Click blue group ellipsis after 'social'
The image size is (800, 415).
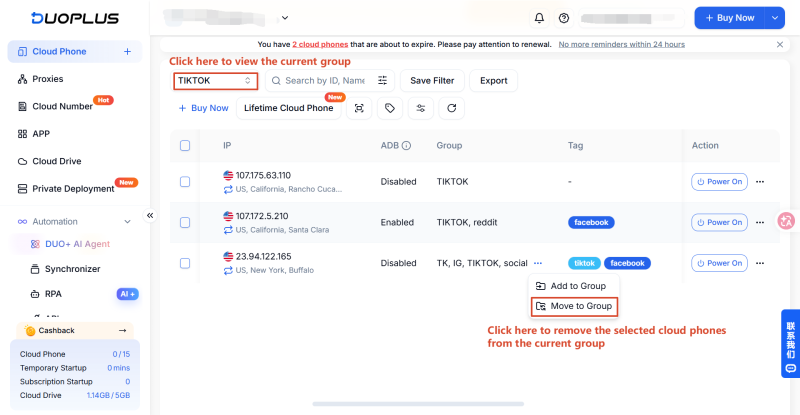point(538,263)
